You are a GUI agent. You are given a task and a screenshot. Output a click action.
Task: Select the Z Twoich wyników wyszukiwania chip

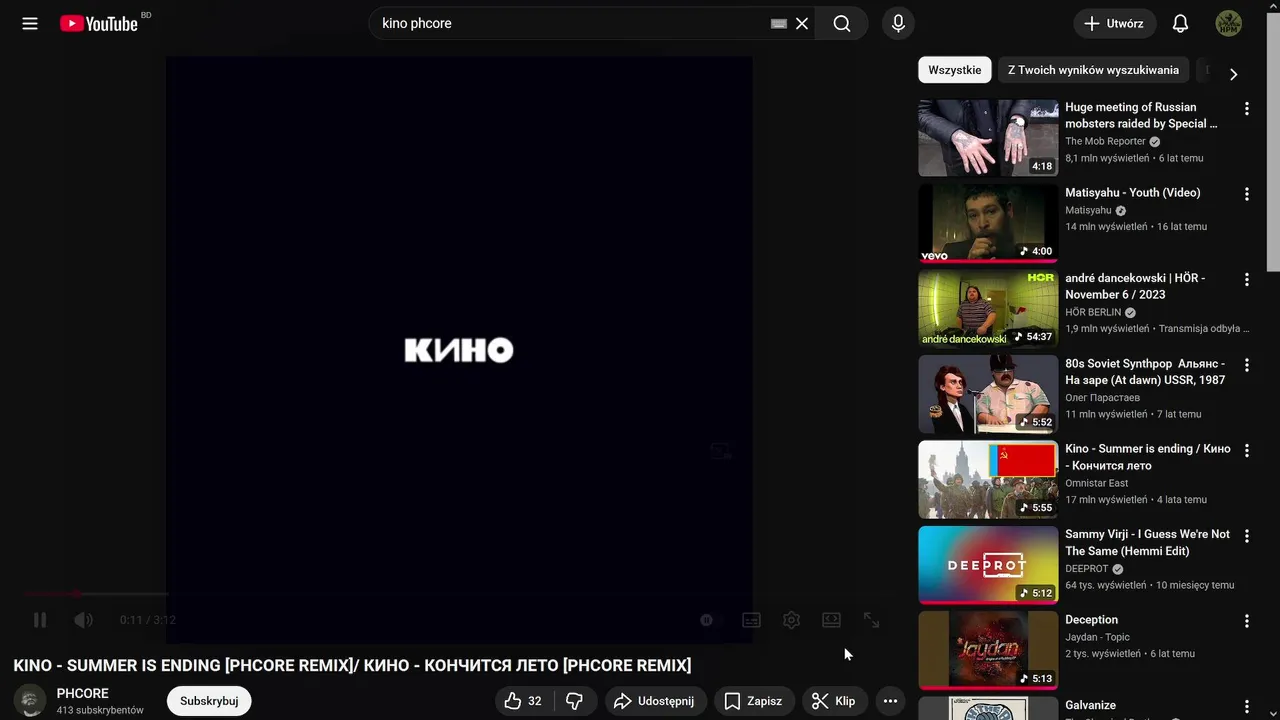pos(1093,70)
